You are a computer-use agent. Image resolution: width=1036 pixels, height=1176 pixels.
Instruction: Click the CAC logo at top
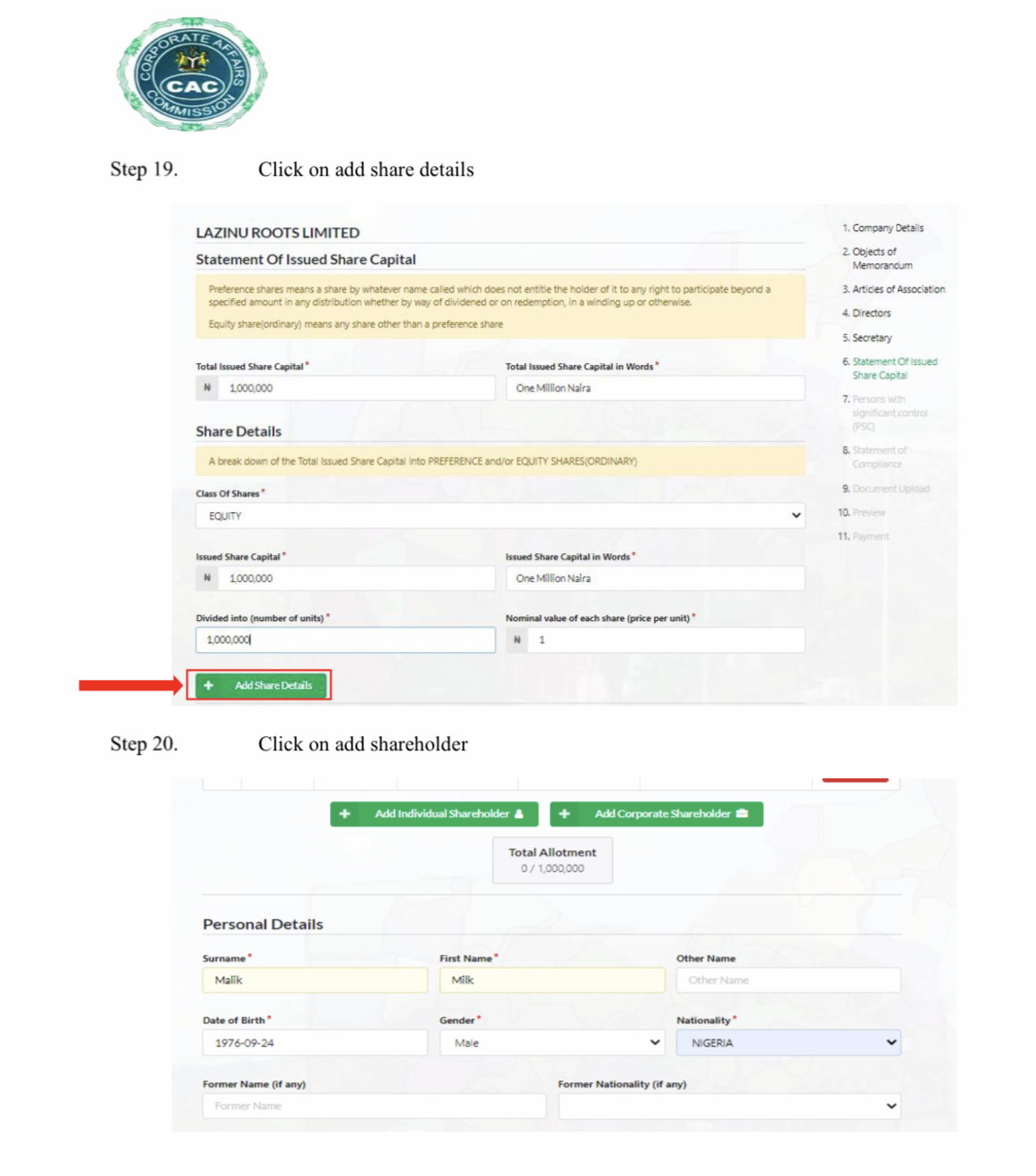coord(192,74)
